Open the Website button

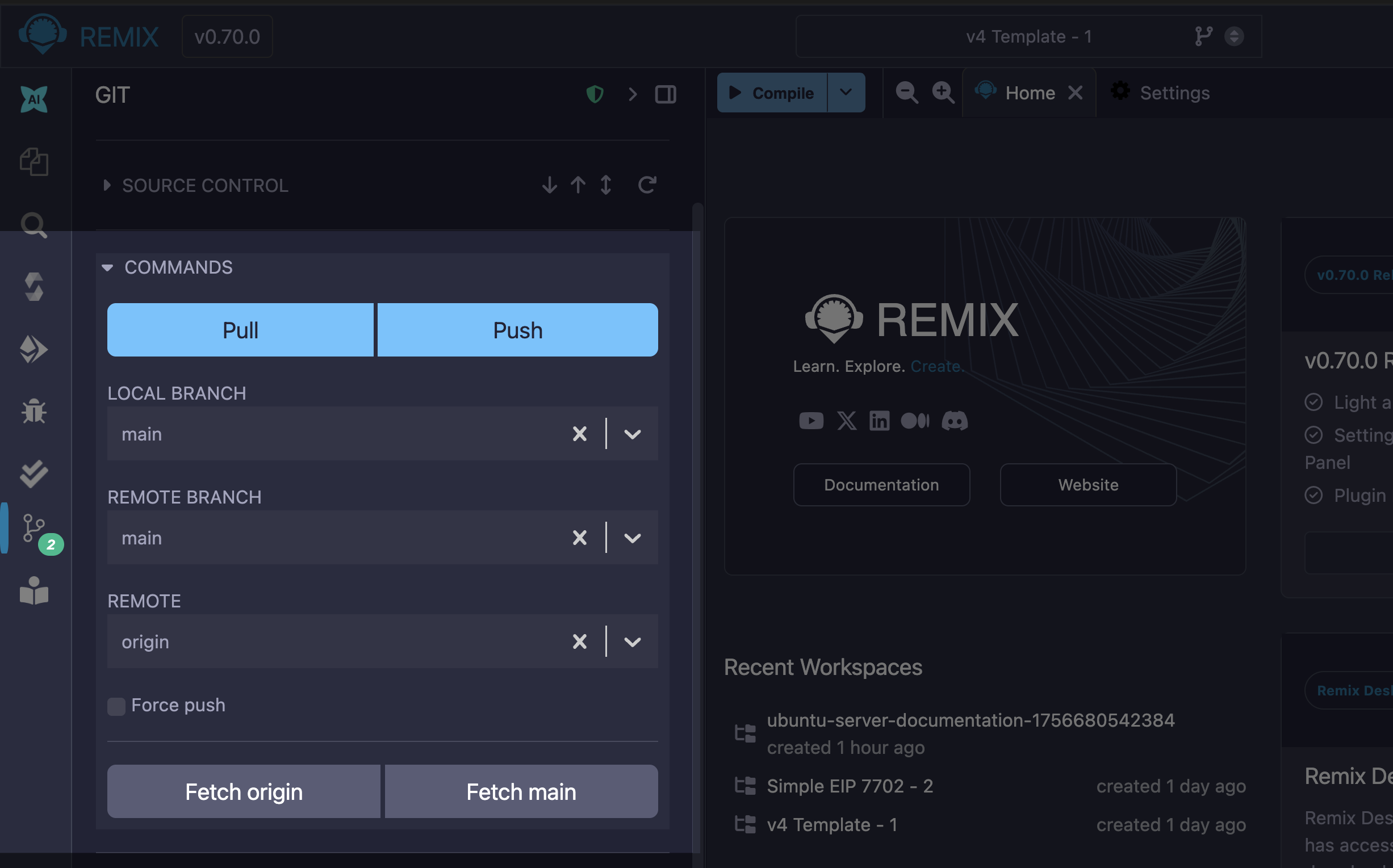1088,485
